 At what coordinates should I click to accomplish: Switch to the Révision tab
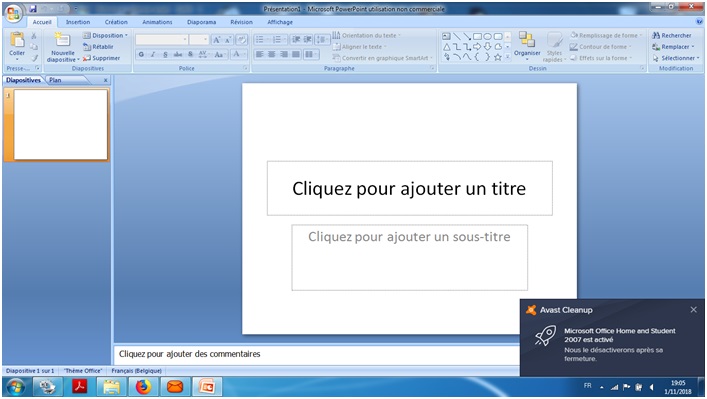click(x=241, y=22)
